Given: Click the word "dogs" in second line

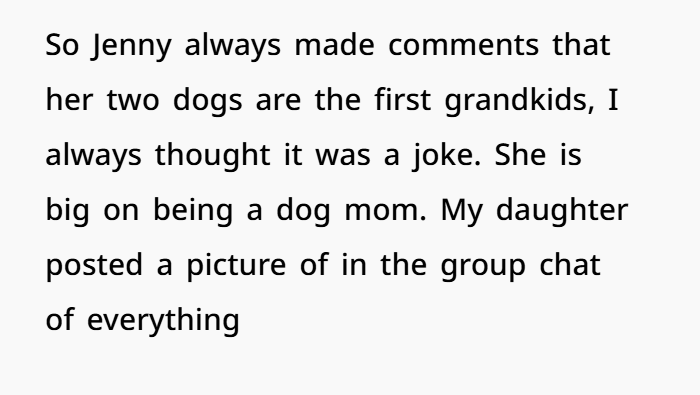Looking at the screenshot, I should 208,101.
